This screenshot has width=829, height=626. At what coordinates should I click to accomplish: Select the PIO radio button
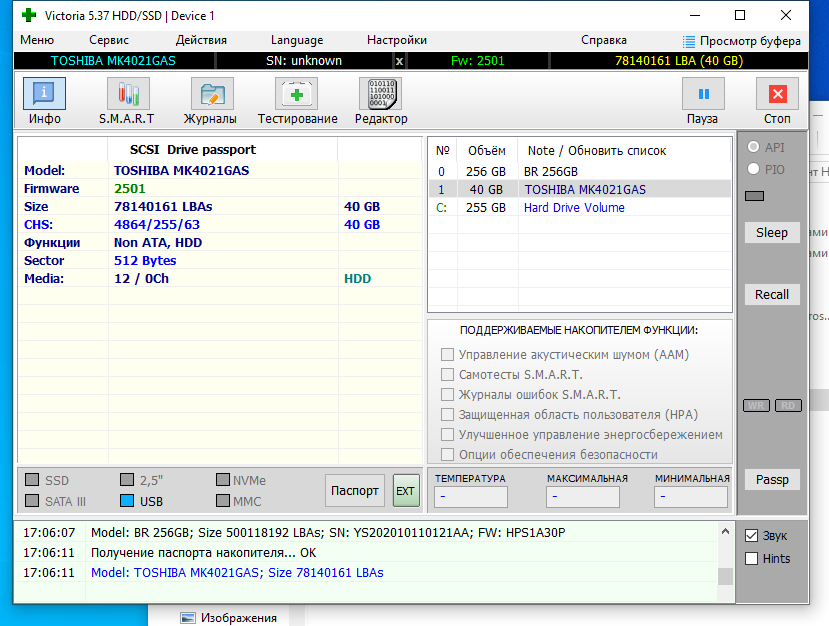click(753, 169)
